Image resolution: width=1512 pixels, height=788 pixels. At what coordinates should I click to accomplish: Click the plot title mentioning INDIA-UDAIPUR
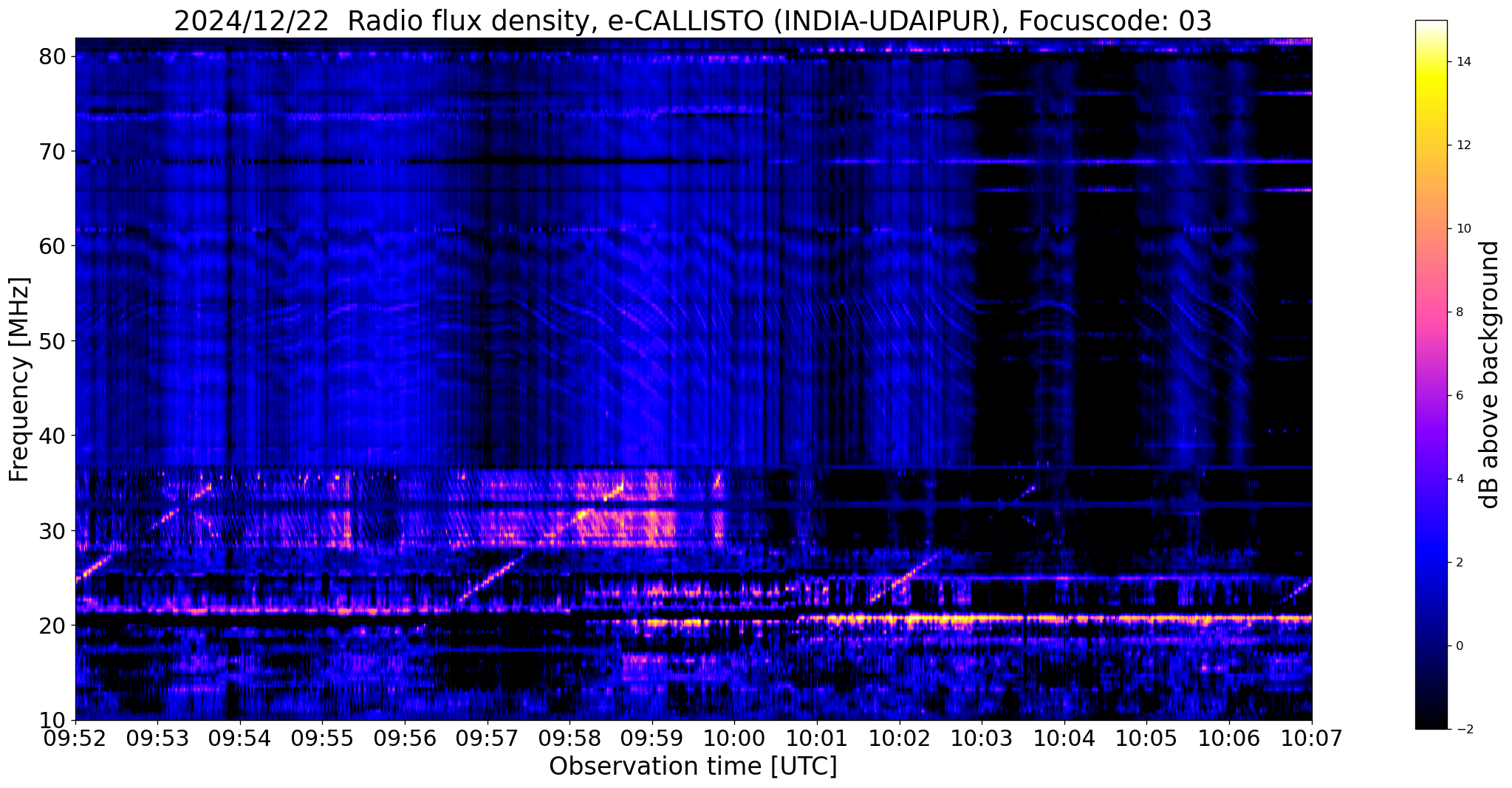pos(693,21)
